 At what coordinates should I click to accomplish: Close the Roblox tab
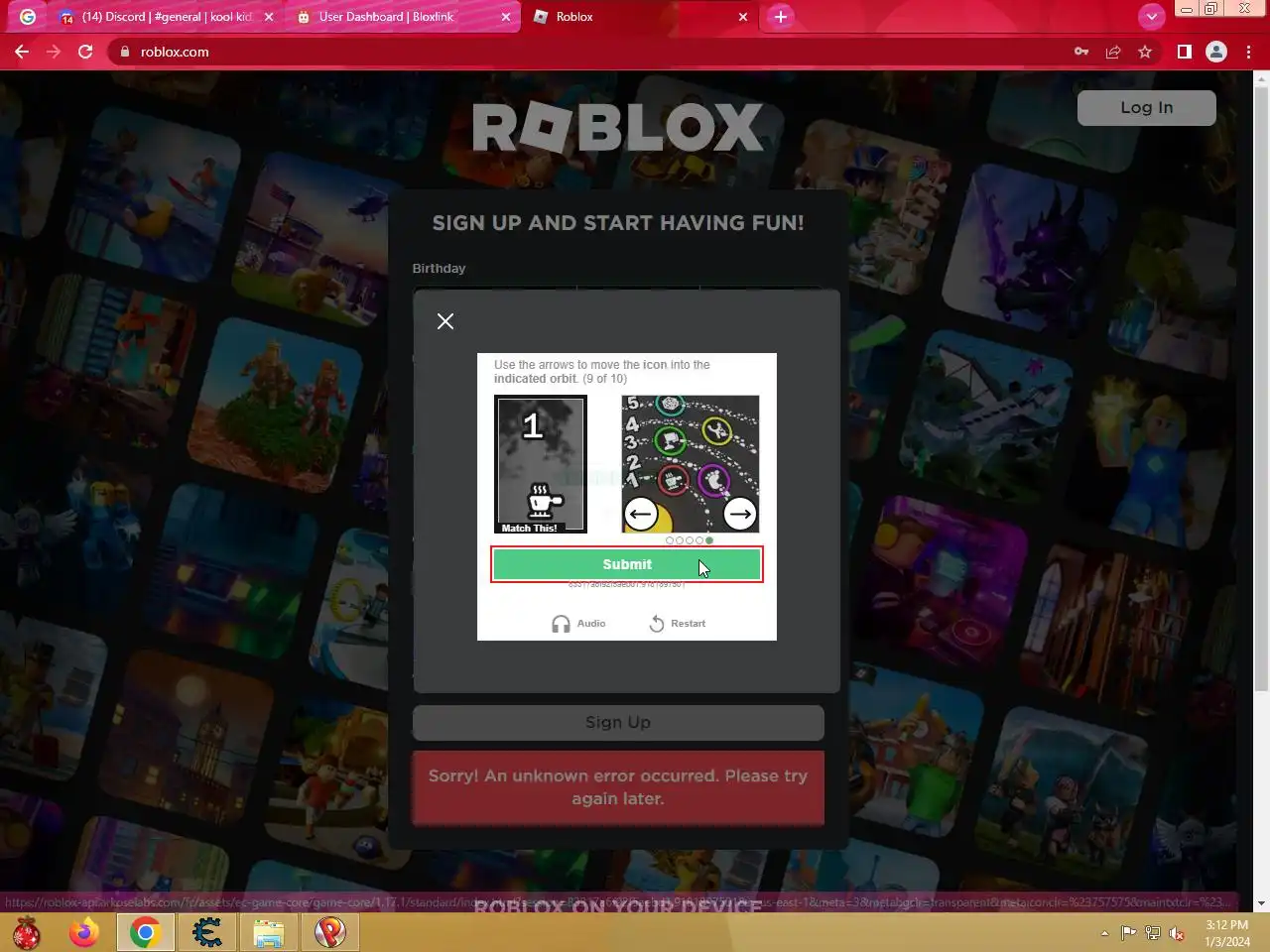pos(743,17)
